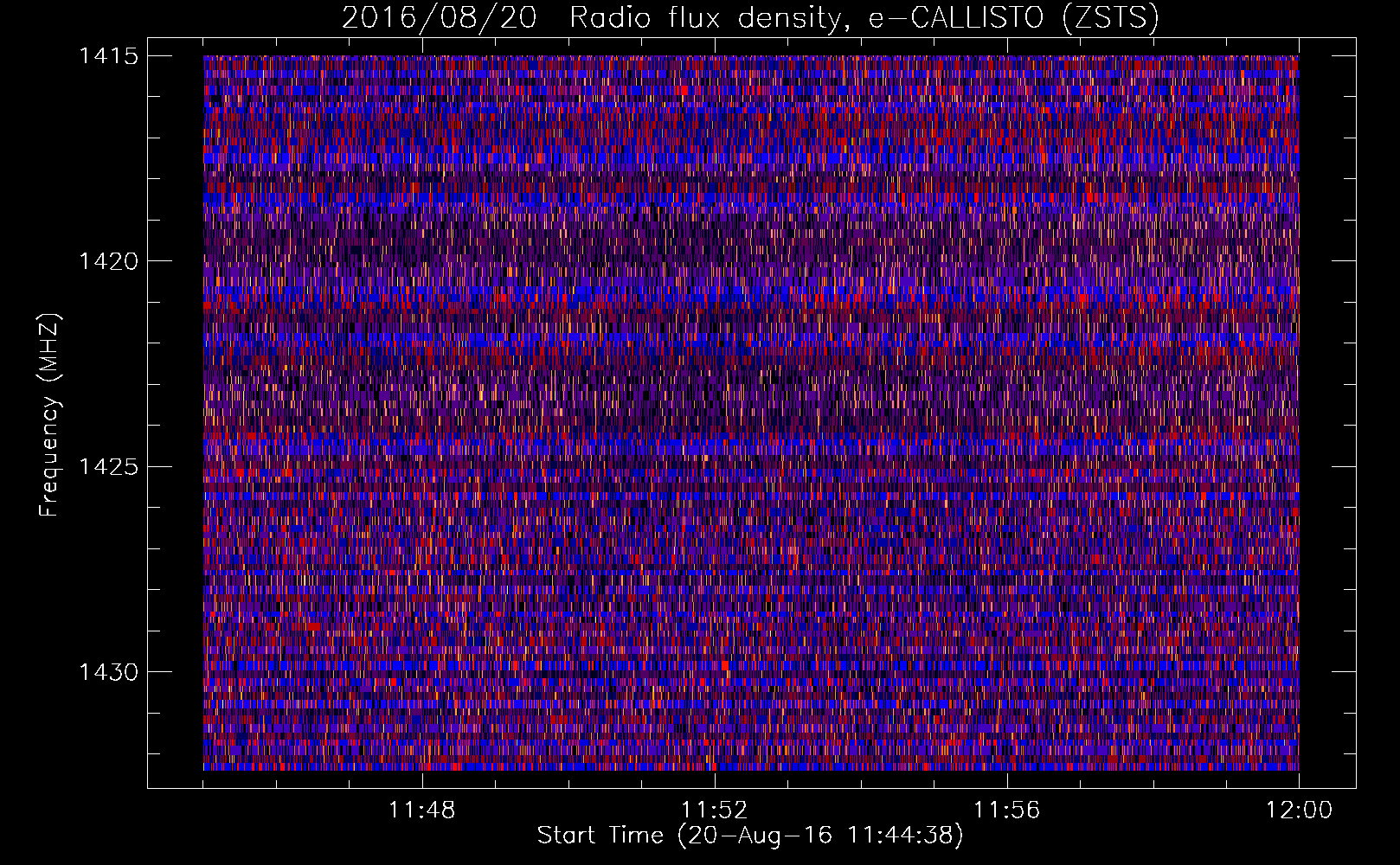Select the 1425 frequency axis label
Image resolution: width=1400 pixels, height=865 pixels.
(108, 467)
